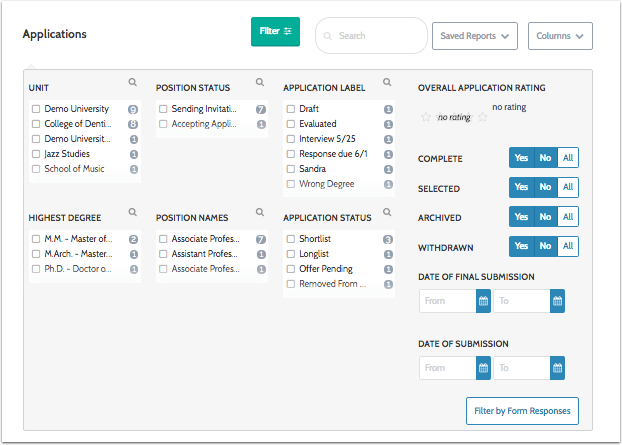Click Final Submission To date field
Screen dimensions: 622x445
[x=522, y=301]
